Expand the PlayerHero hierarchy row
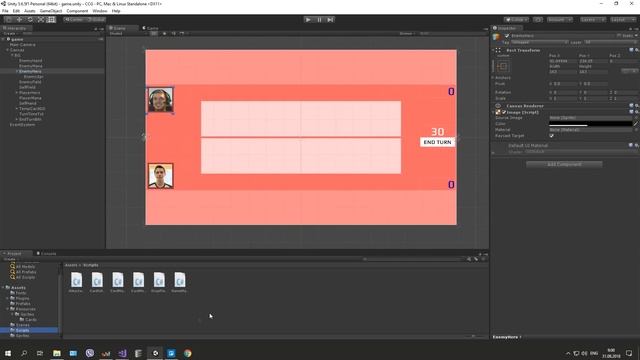 pos(17,93)
